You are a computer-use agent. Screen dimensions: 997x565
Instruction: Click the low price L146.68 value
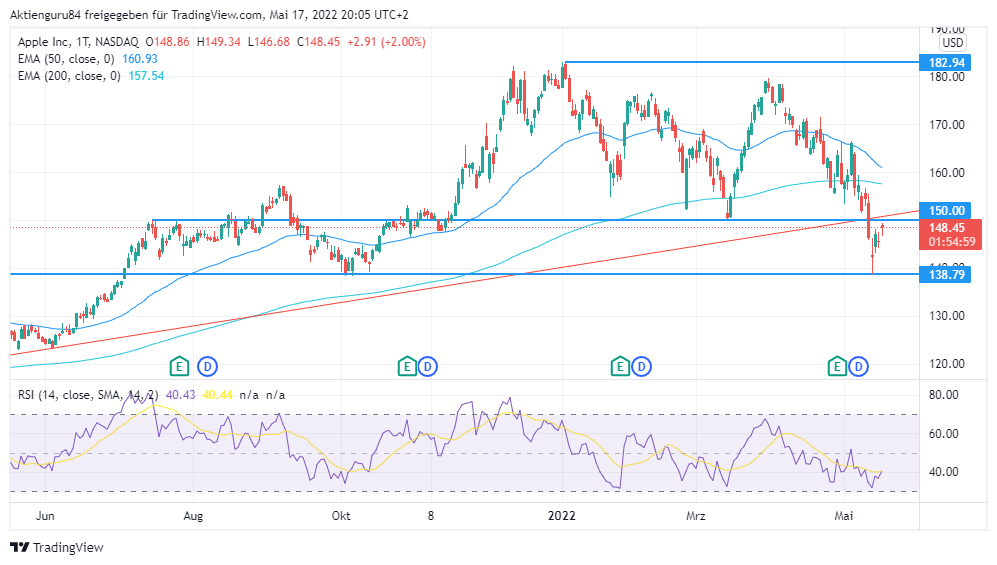pos(268,42)
